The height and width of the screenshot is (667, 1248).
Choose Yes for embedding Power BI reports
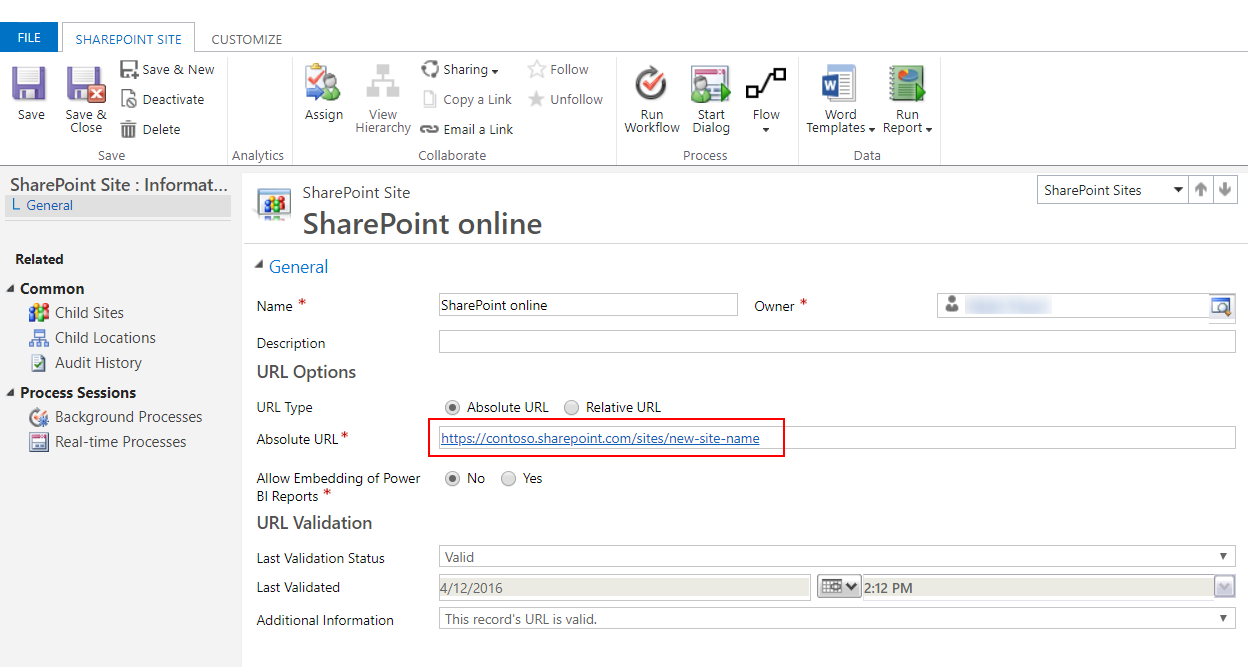click(508, 478)
